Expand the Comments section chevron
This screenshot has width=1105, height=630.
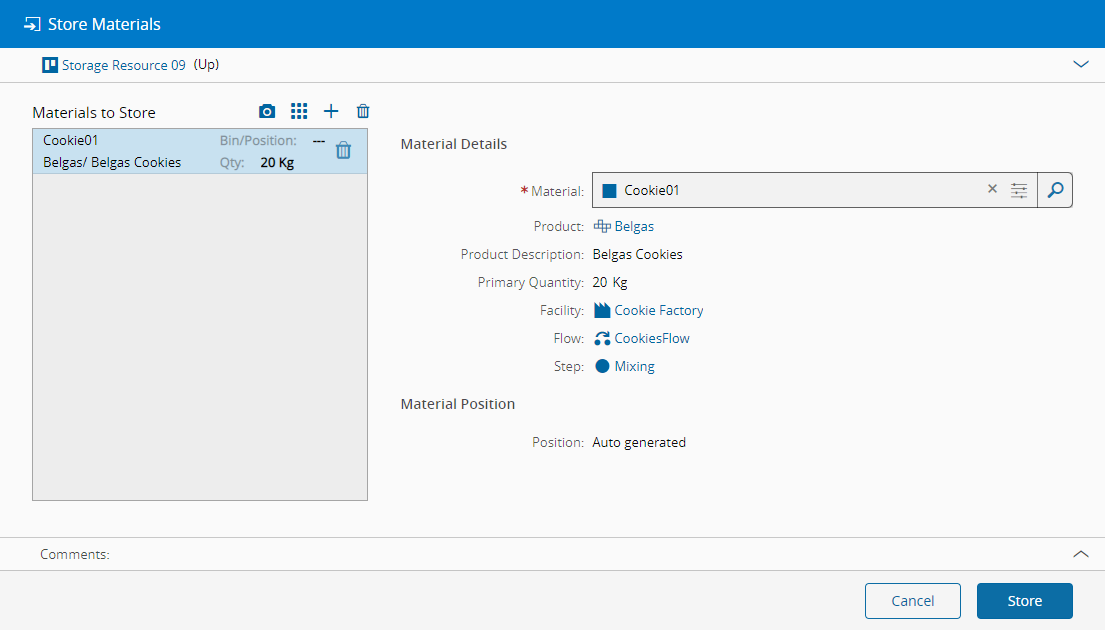[1080, 554]
